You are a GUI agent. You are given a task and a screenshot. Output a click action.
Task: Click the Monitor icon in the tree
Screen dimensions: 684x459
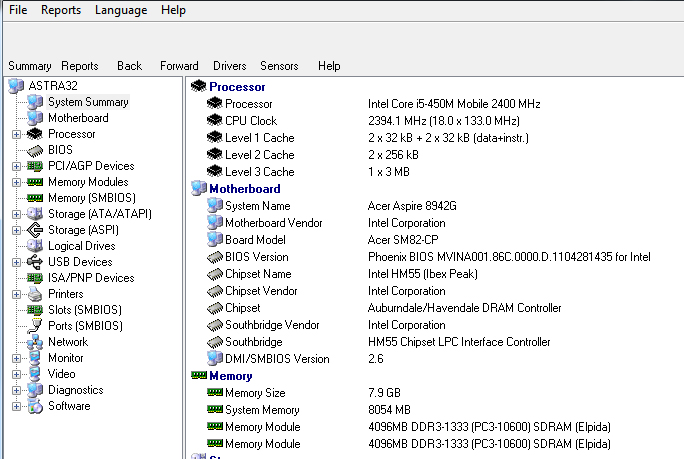tap(35, 358)
